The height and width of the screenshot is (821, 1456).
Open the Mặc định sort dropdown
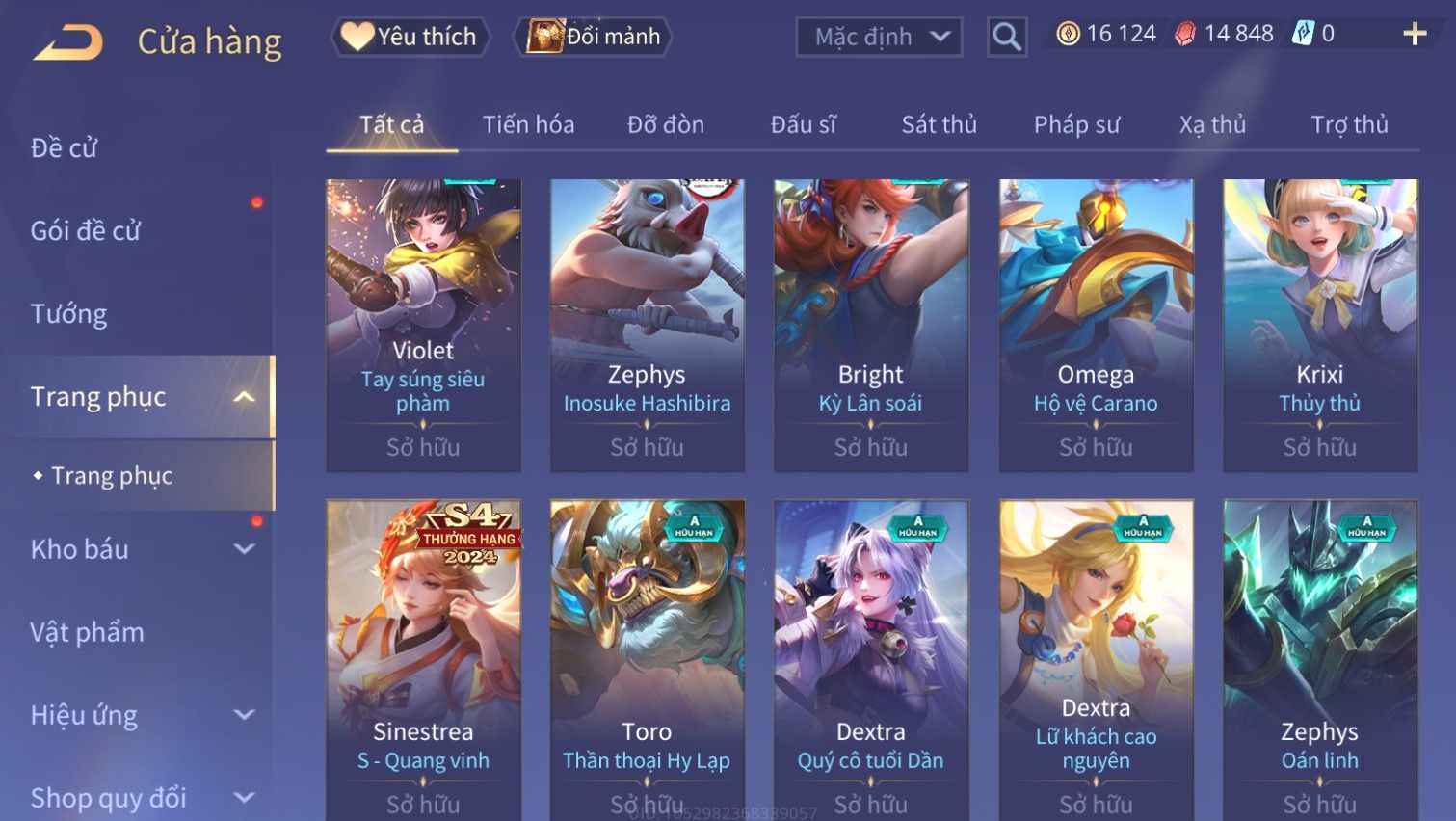(879, 38)
